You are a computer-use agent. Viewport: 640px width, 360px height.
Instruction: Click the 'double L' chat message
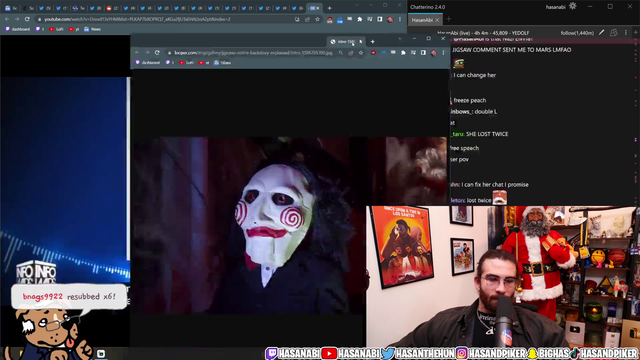pyautogui.click(x=486, y=111)
